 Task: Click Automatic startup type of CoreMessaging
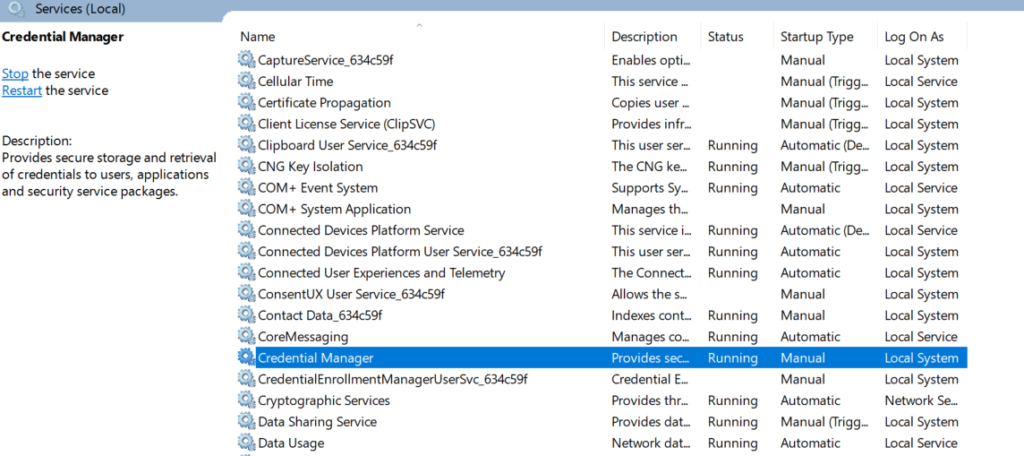click(x=810, y=336)
